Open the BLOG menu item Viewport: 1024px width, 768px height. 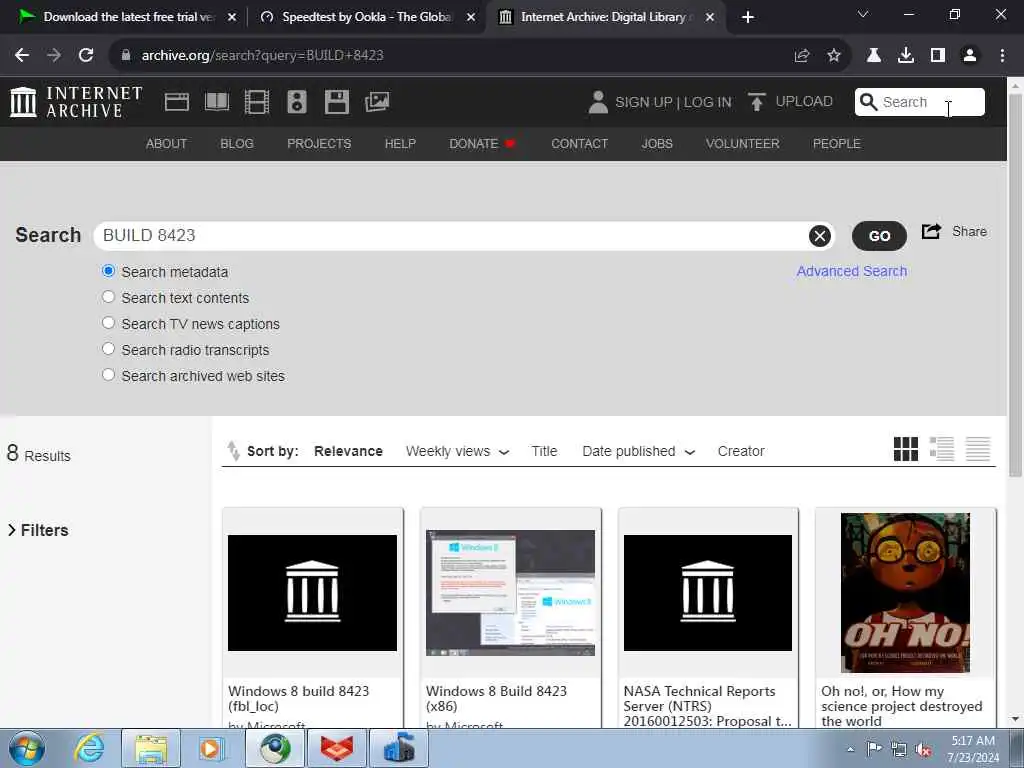point(236,144)
